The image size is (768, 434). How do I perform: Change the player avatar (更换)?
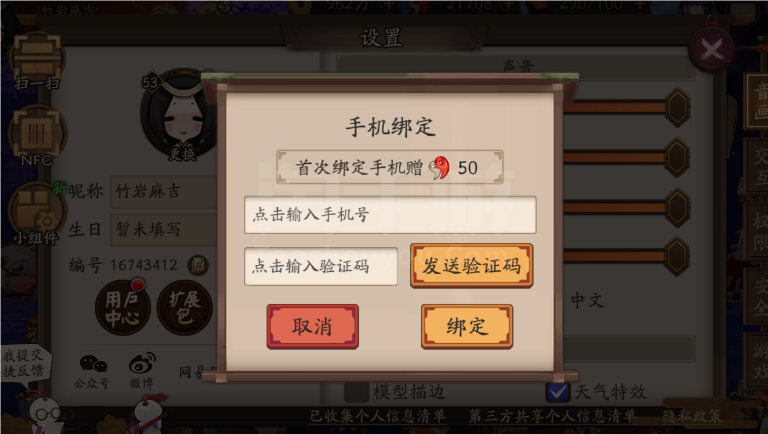(x=182, y=153)
